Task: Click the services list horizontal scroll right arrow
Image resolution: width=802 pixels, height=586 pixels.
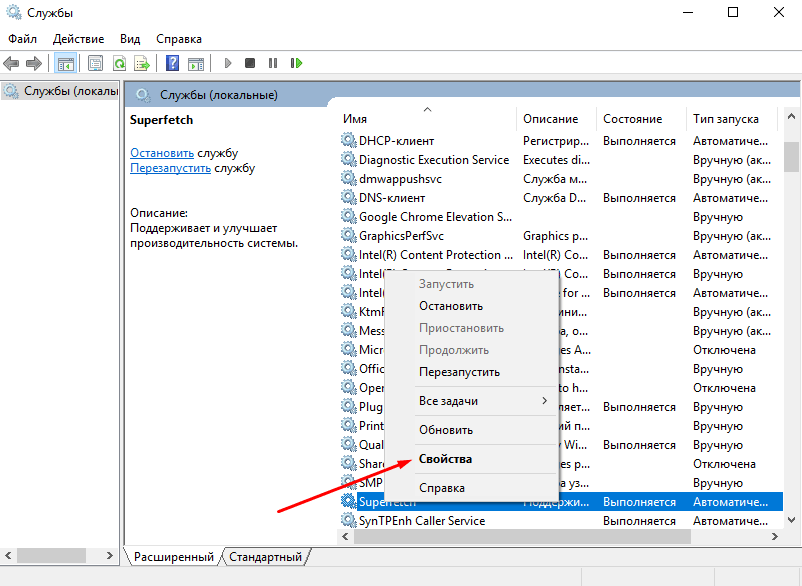Action: coord(775,536)
